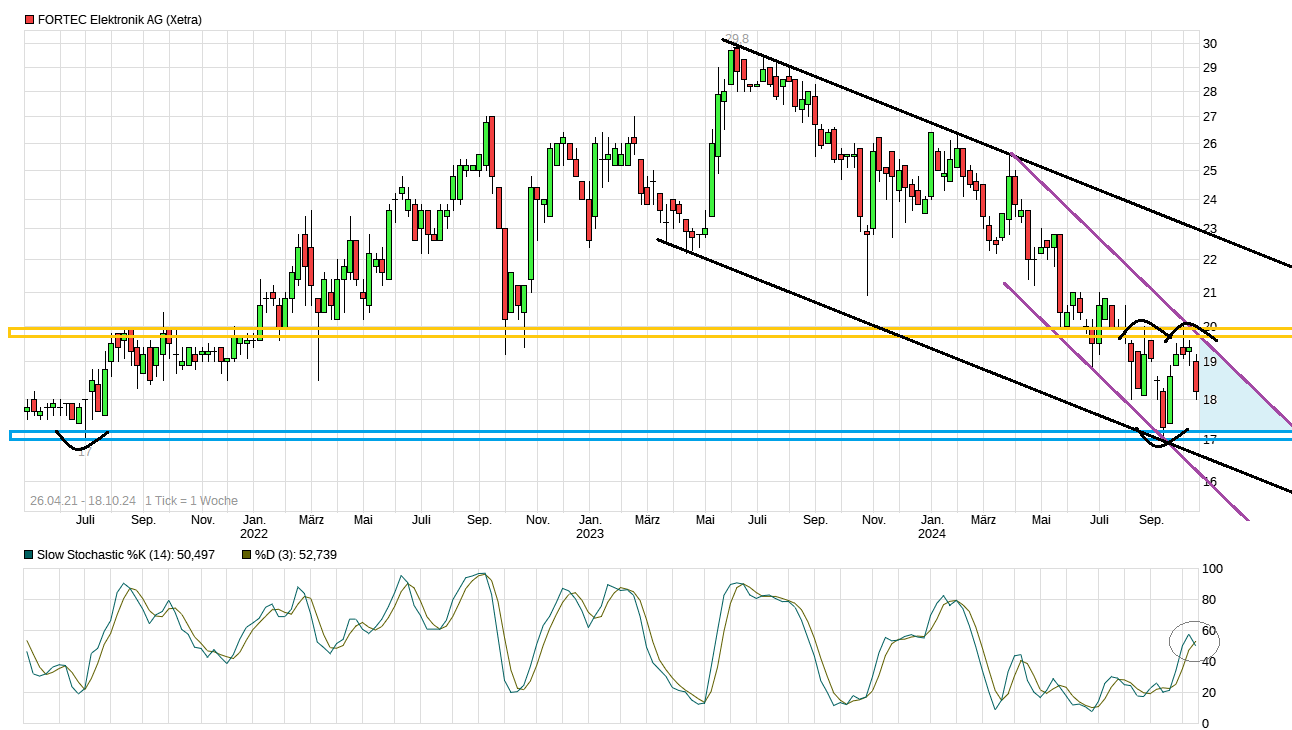
Task: Click the 2023 year marker on time axis
Action: pos(590,534)
